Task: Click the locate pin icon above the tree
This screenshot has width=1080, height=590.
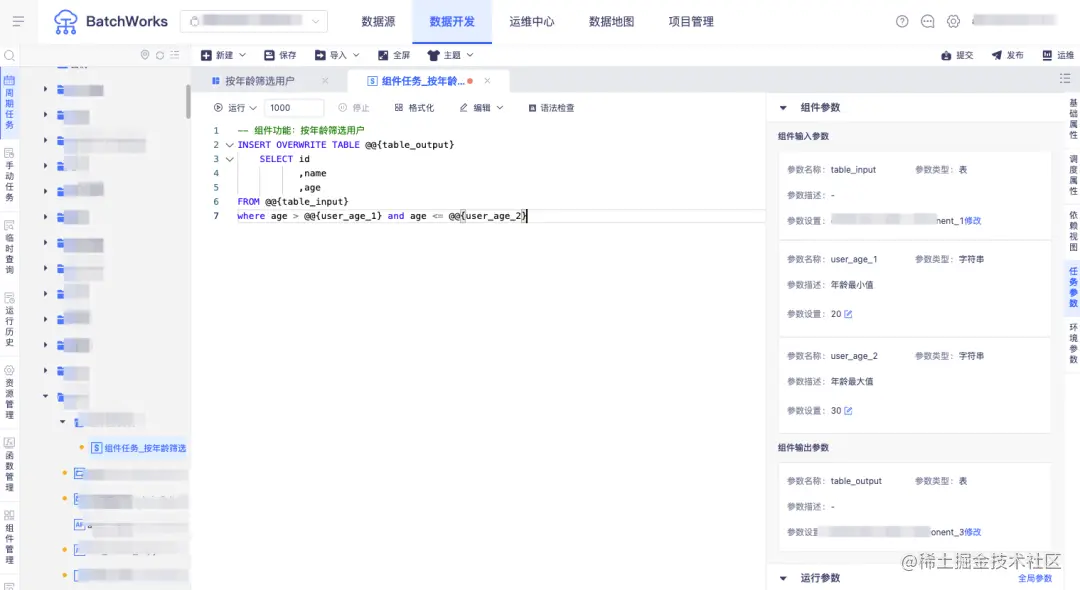Action: pos(145,55)
